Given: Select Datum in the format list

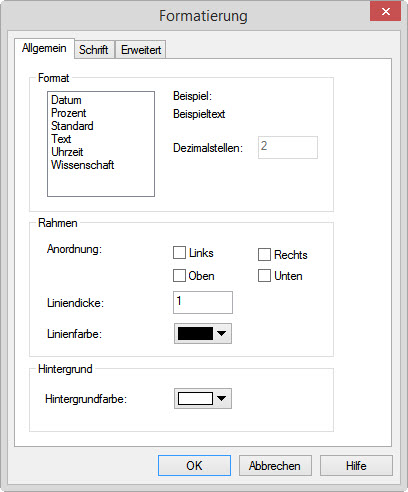Looking at the screenshot, I should (66, 100).
